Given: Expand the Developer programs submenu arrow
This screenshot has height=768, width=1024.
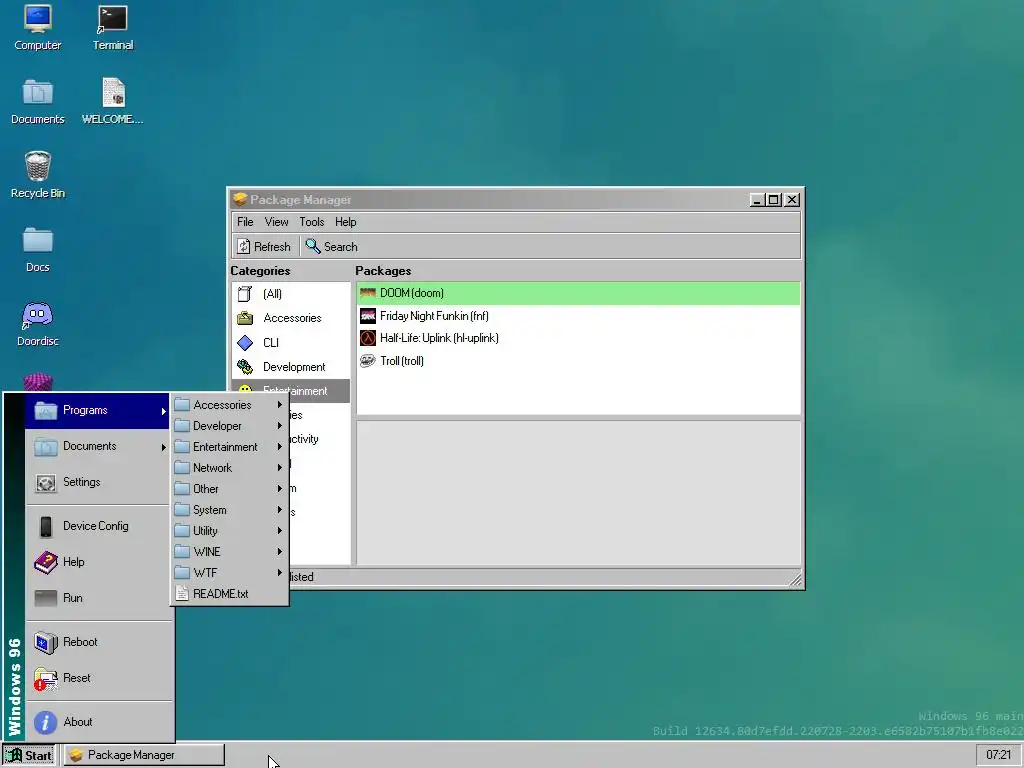Looking at the screenshot, I should pyautogui.click(x=280, y=426).
